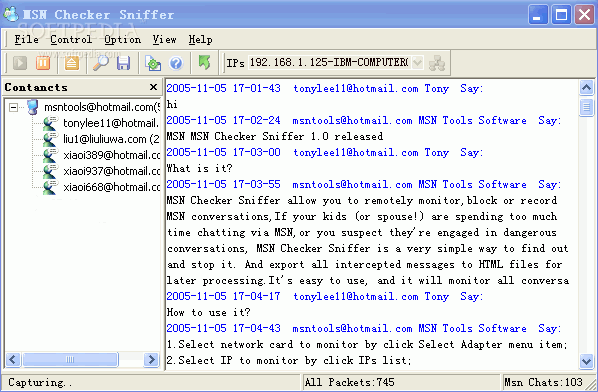The image size is (598, 392).
Task: Click the orange eject-style toolbar icon
Action: (72, 63)
